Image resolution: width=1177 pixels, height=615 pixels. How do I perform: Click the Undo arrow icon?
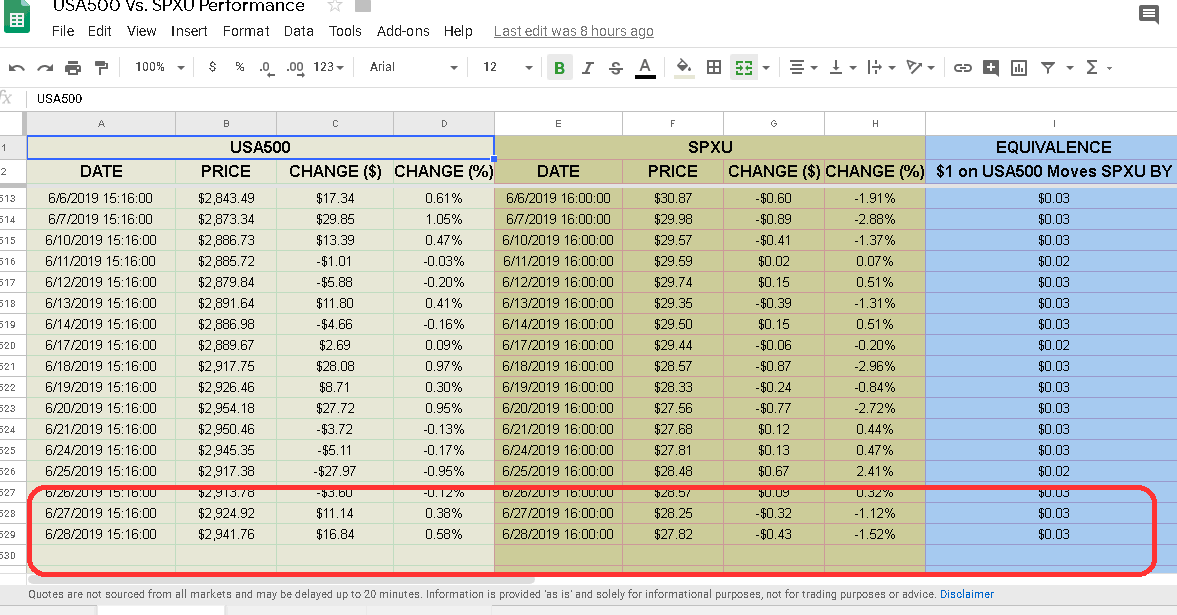(17, 68)
